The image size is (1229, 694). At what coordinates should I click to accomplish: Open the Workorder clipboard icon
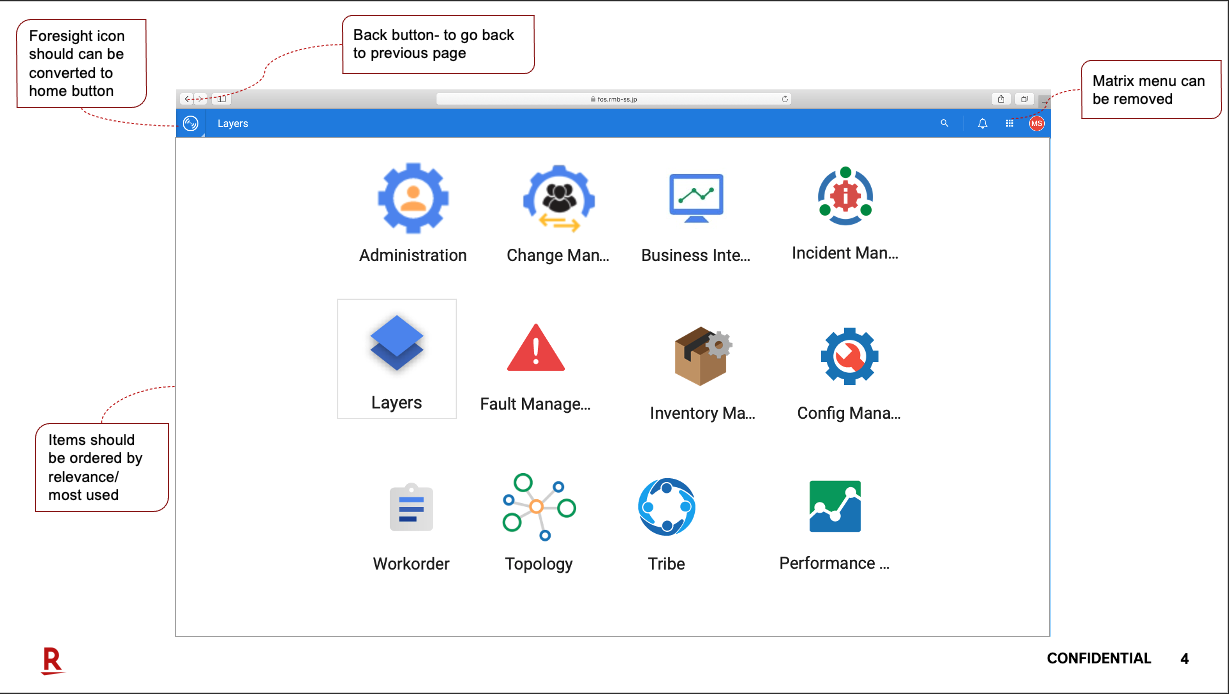tap(411, 507)
